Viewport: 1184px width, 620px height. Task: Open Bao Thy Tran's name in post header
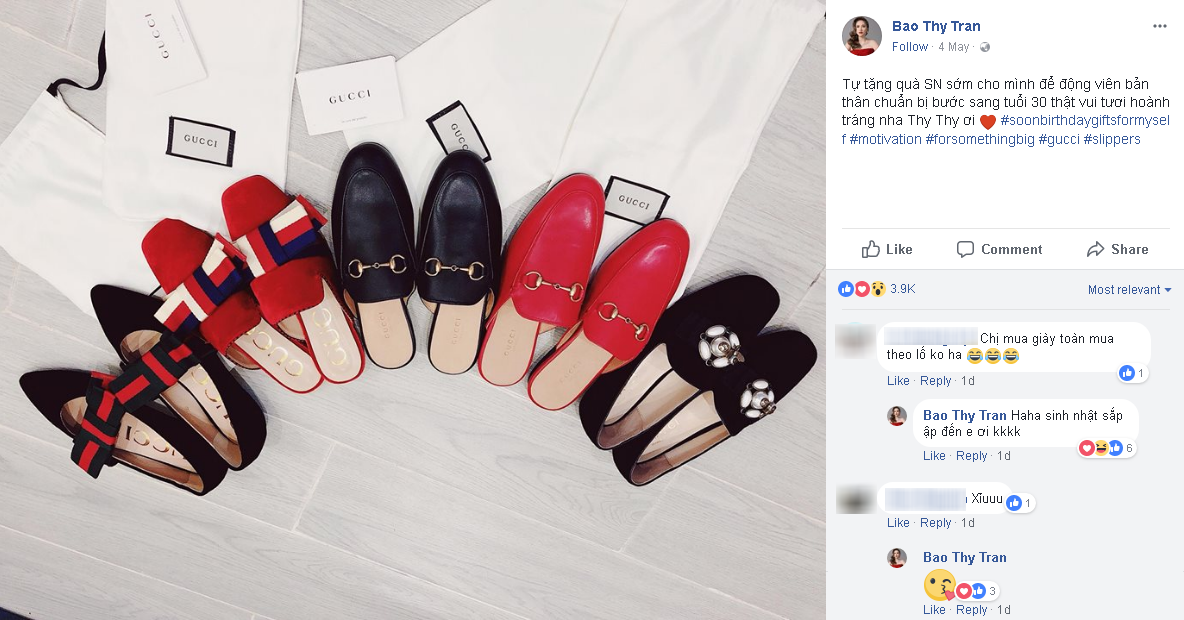936,26
